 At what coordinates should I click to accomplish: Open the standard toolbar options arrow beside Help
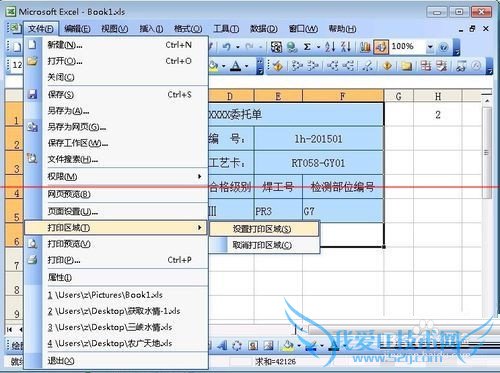(x=457, y=47)
